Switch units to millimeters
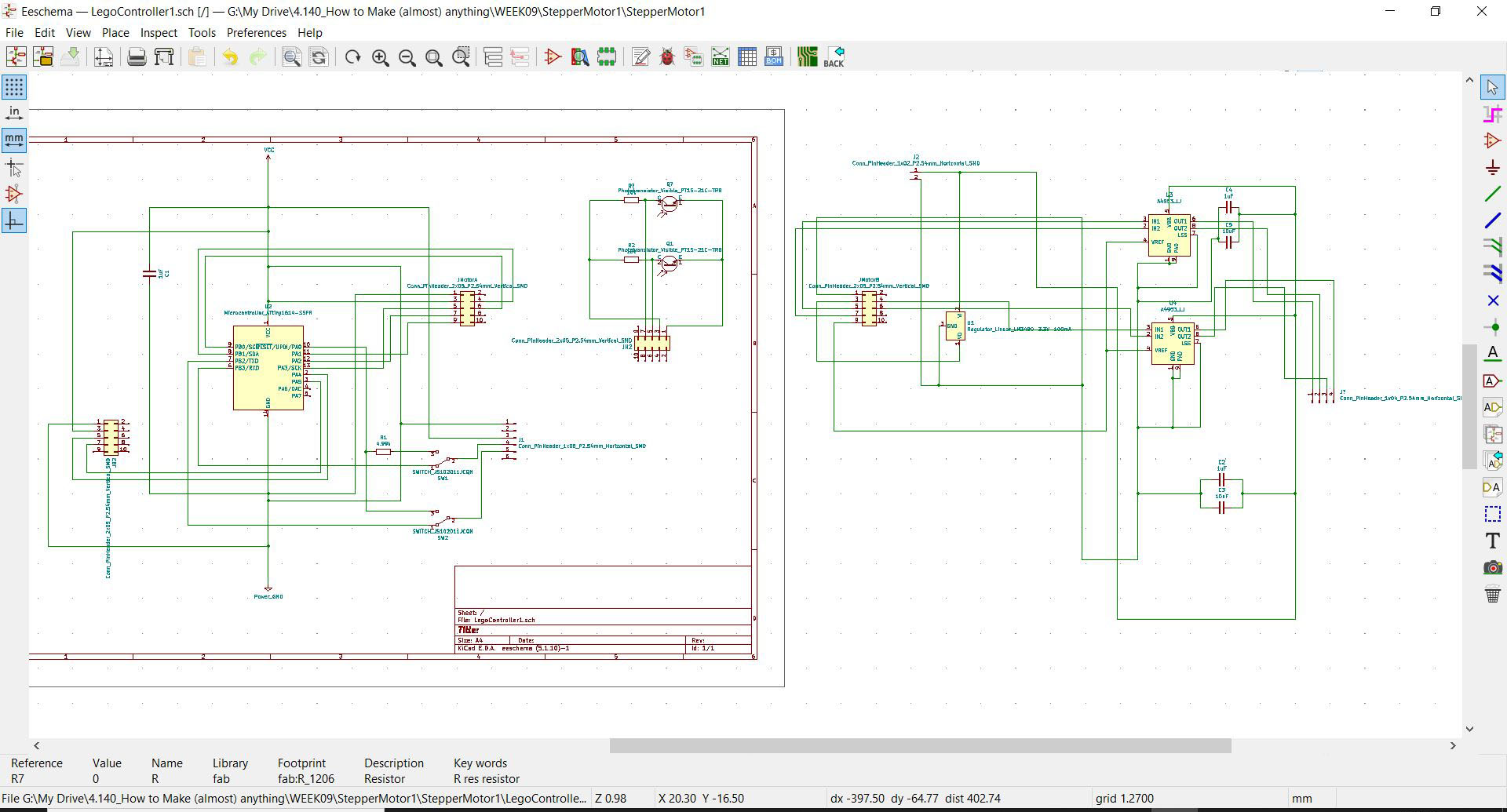 point(14,140)
